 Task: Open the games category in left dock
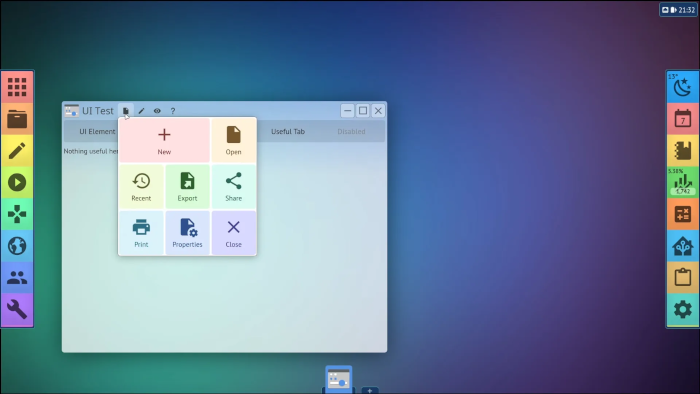pos(17,214)
